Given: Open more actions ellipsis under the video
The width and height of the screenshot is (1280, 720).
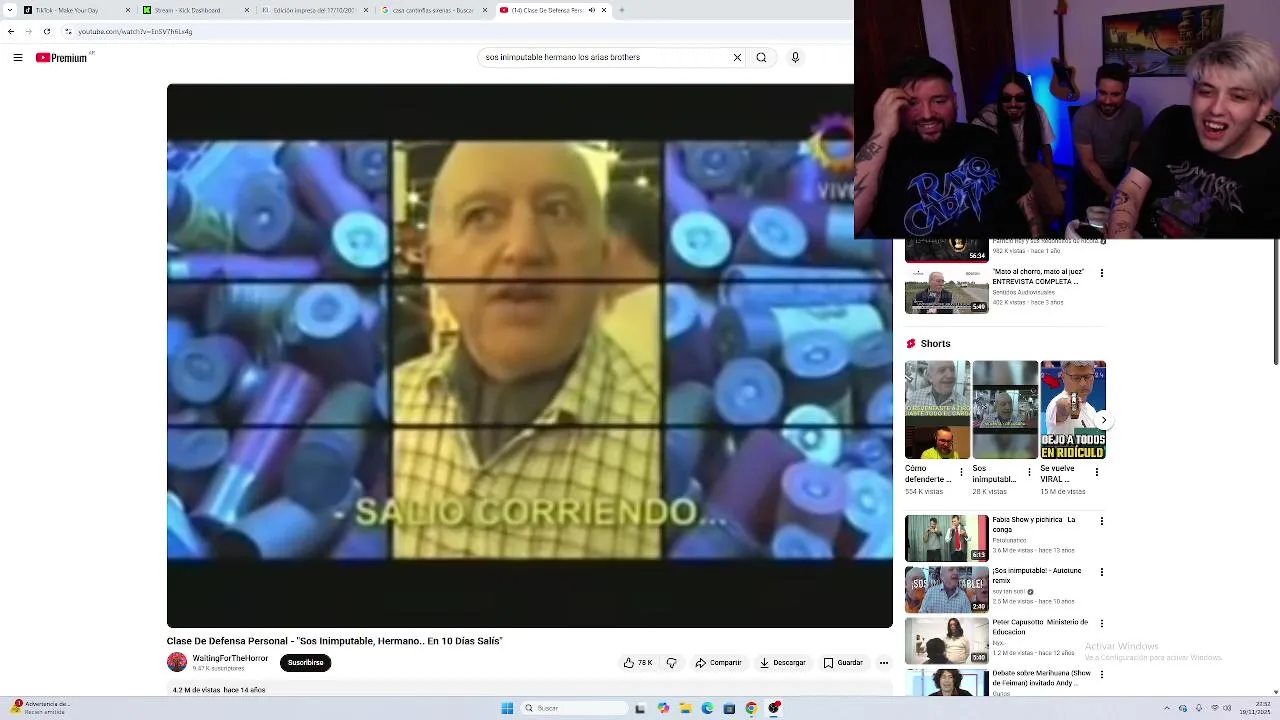Looking at the screenshot, I should (884, 662).
